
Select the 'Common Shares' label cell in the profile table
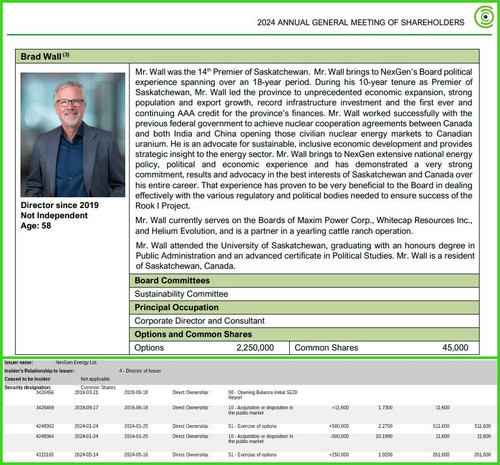point(326,348)
